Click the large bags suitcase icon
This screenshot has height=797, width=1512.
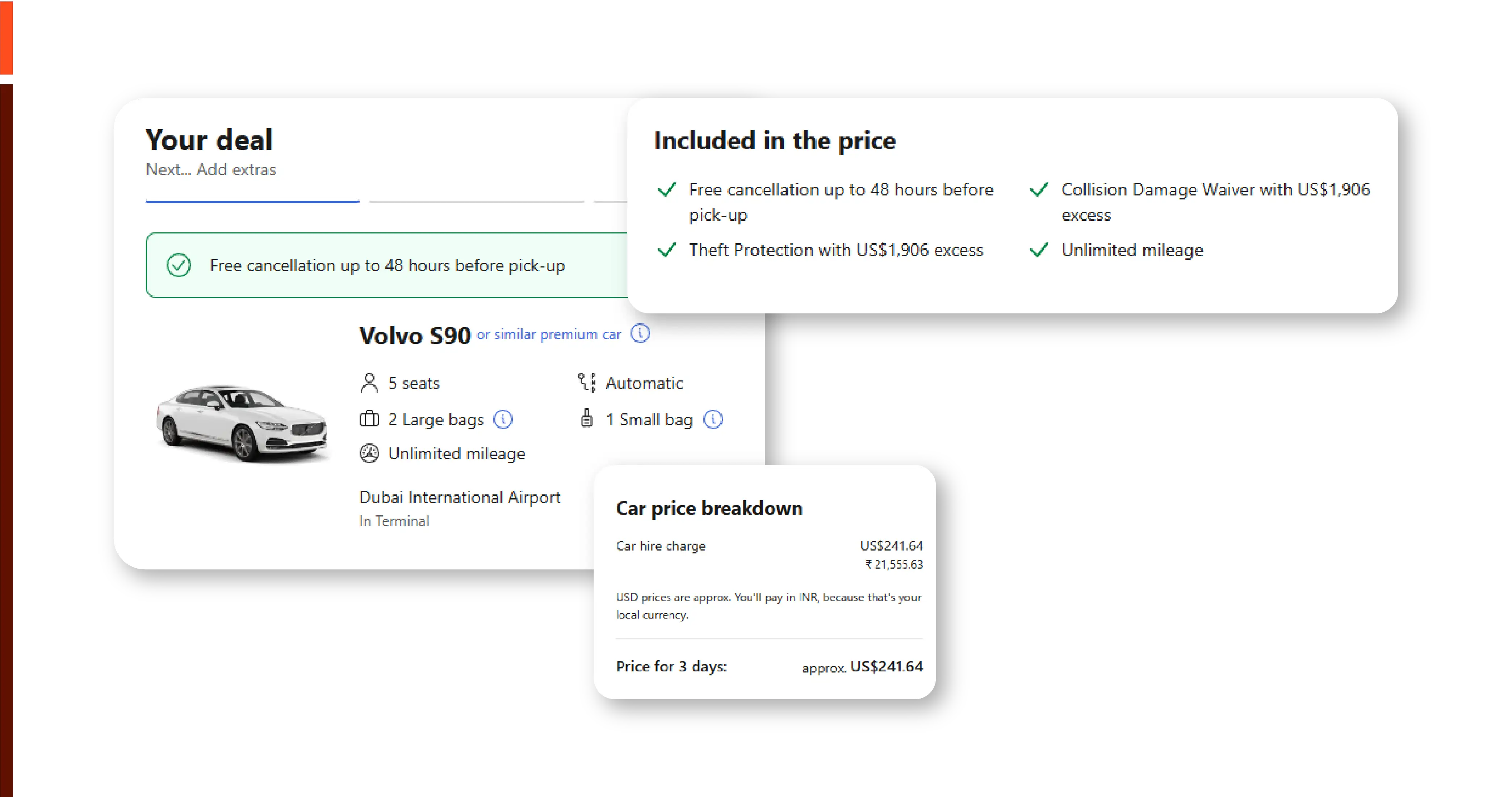(369, 419)
